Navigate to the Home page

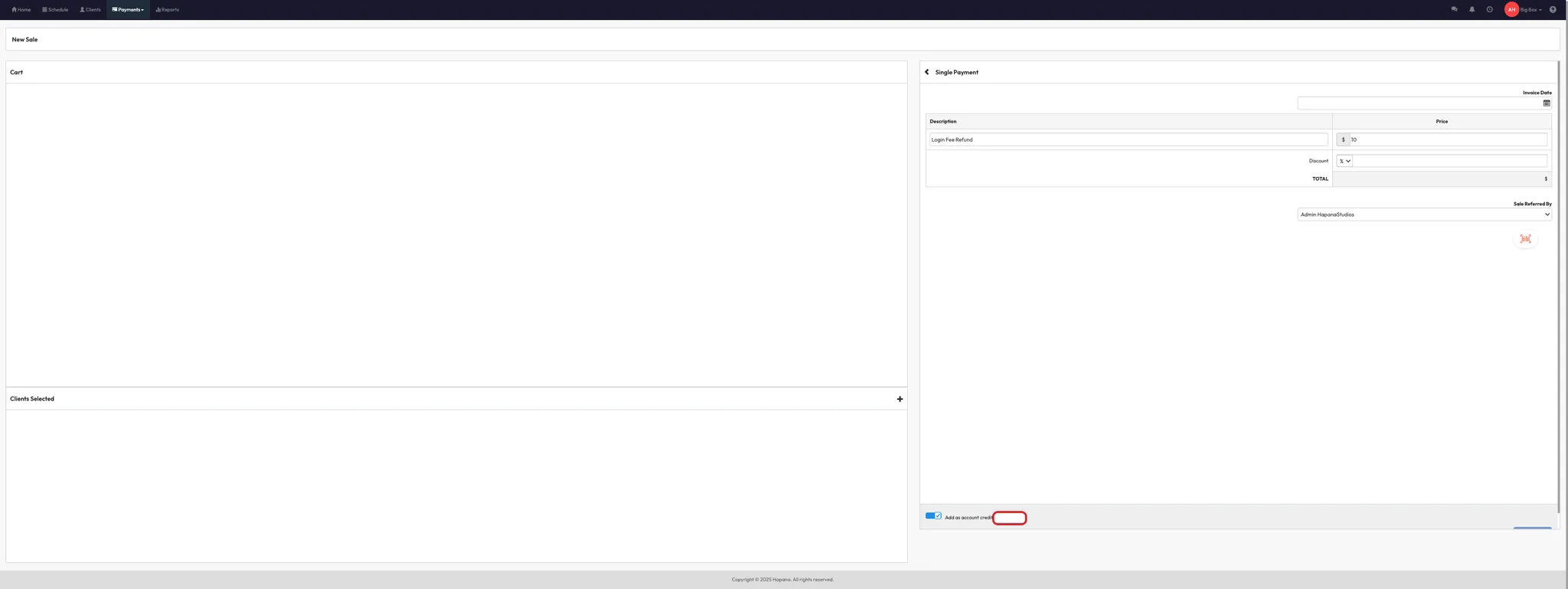[21, 10]
